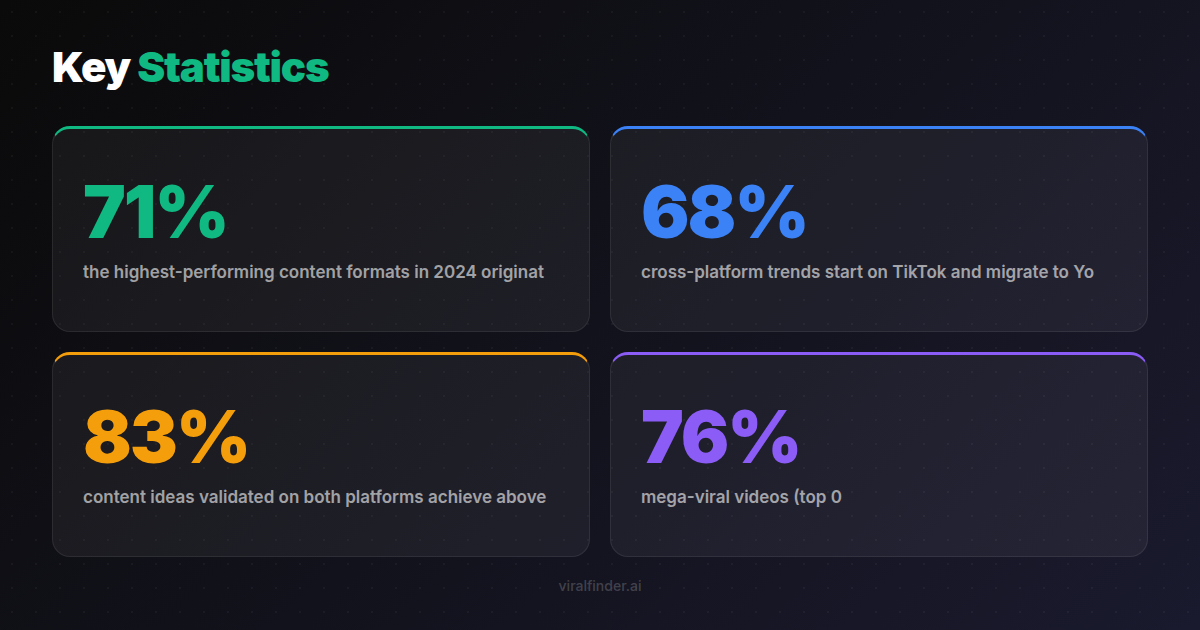This screenshot has width=1200, height=630.
Task: Click the orange 83% figure
Action: [x=165, y=437]
